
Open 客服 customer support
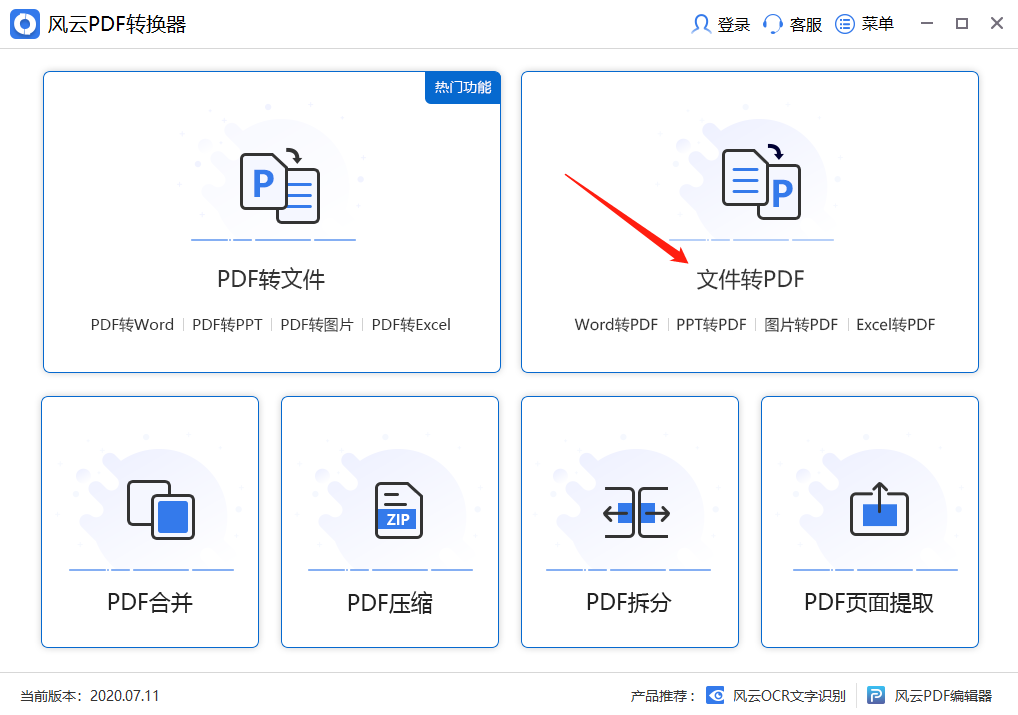point(806,25)
